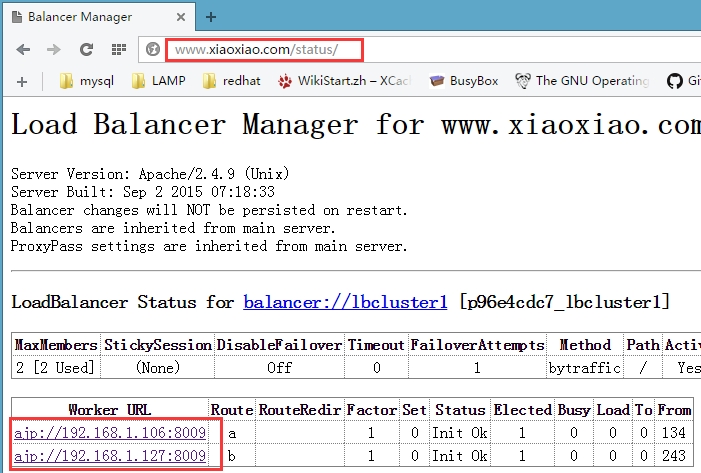Click route 'a' cell
The height and width of the screenshot is (473, 701).
[x=232, y=433]
